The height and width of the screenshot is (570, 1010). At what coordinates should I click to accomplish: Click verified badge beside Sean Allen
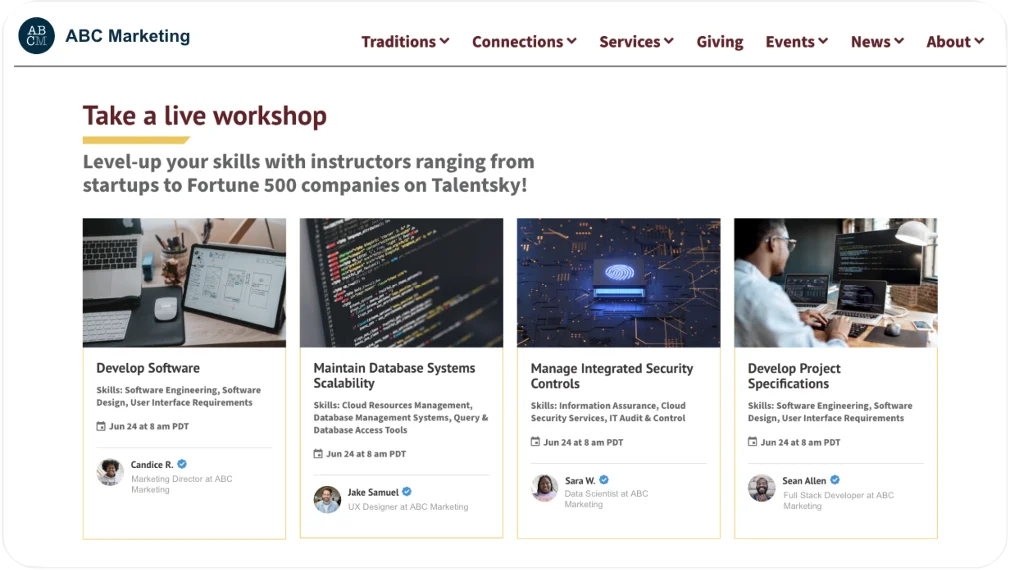point(835,480)
